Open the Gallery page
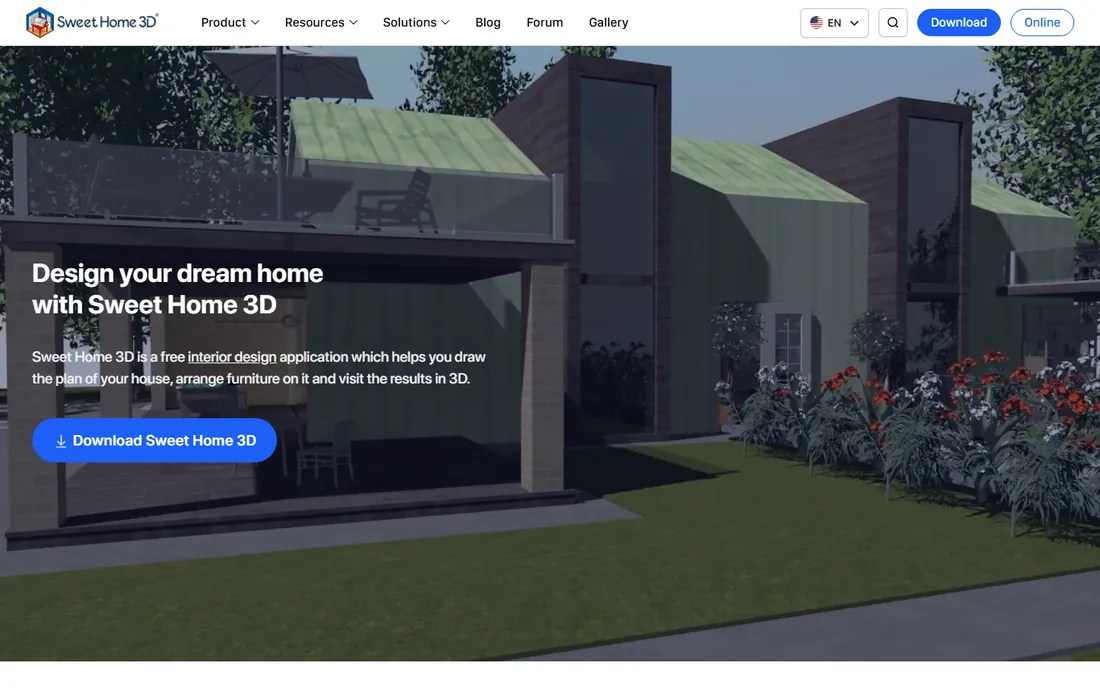Screen dimensions: 1100x688 [x=608, y=22]
